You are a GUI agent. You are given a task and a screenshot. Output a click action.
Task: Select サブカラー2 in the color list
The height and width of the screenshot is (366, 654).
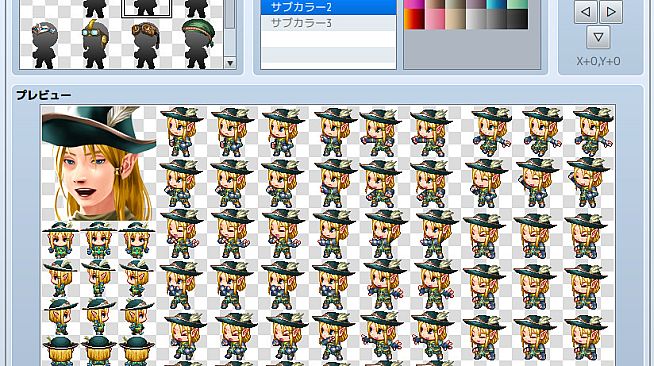tap(328, 7)
